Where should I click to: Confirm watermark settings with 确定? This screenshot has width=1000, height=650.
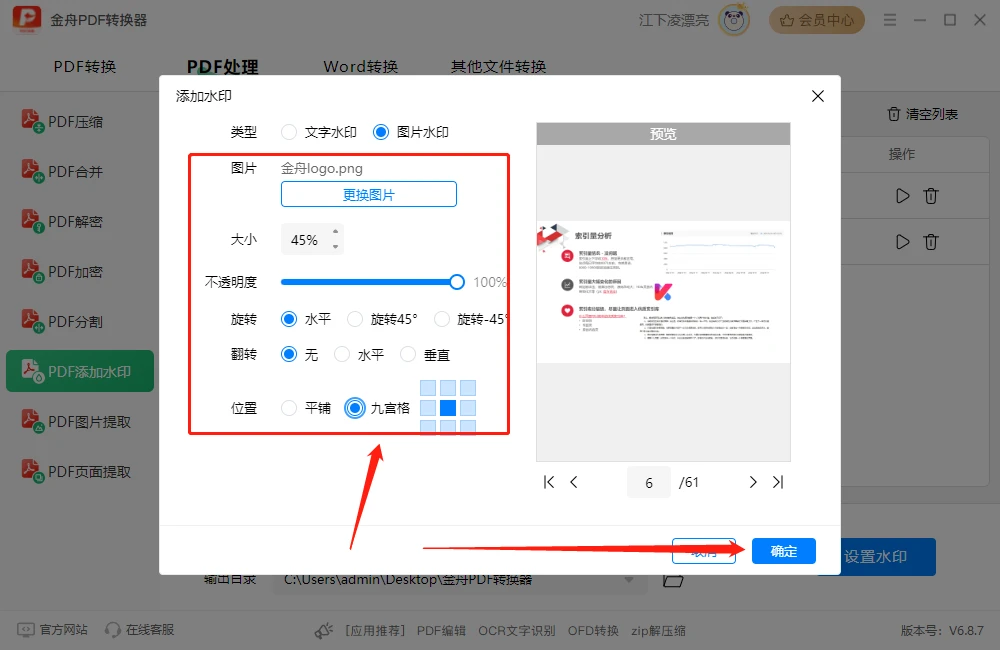(x=784, y=551)
